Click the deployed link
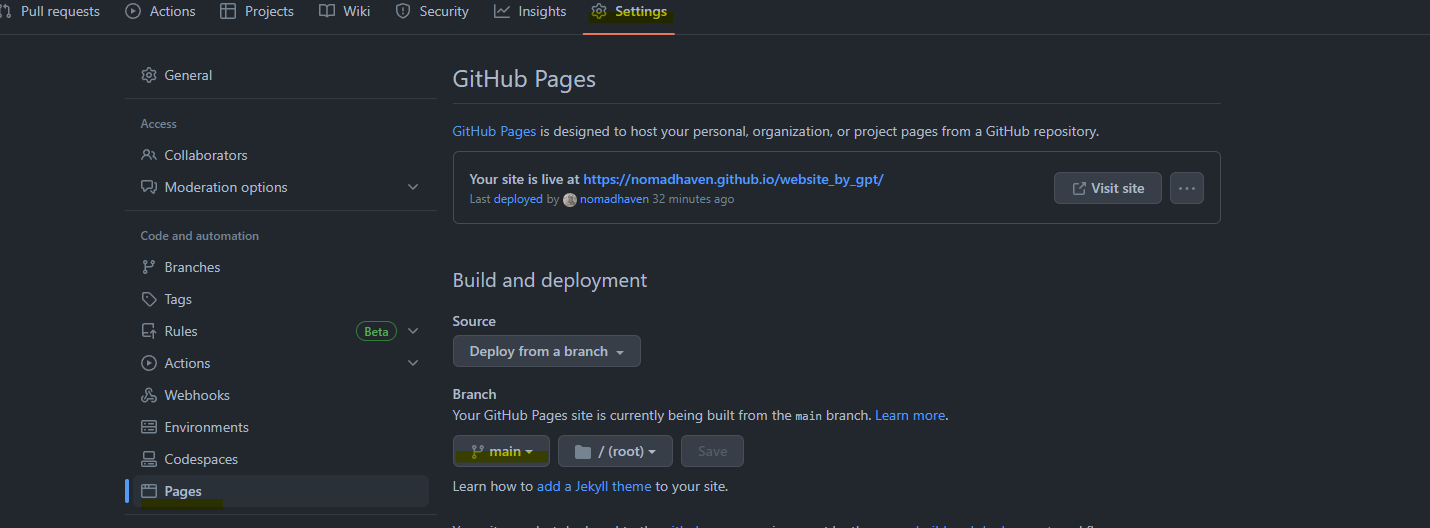Screen dimensions: 1430x528 click(518, 200)
